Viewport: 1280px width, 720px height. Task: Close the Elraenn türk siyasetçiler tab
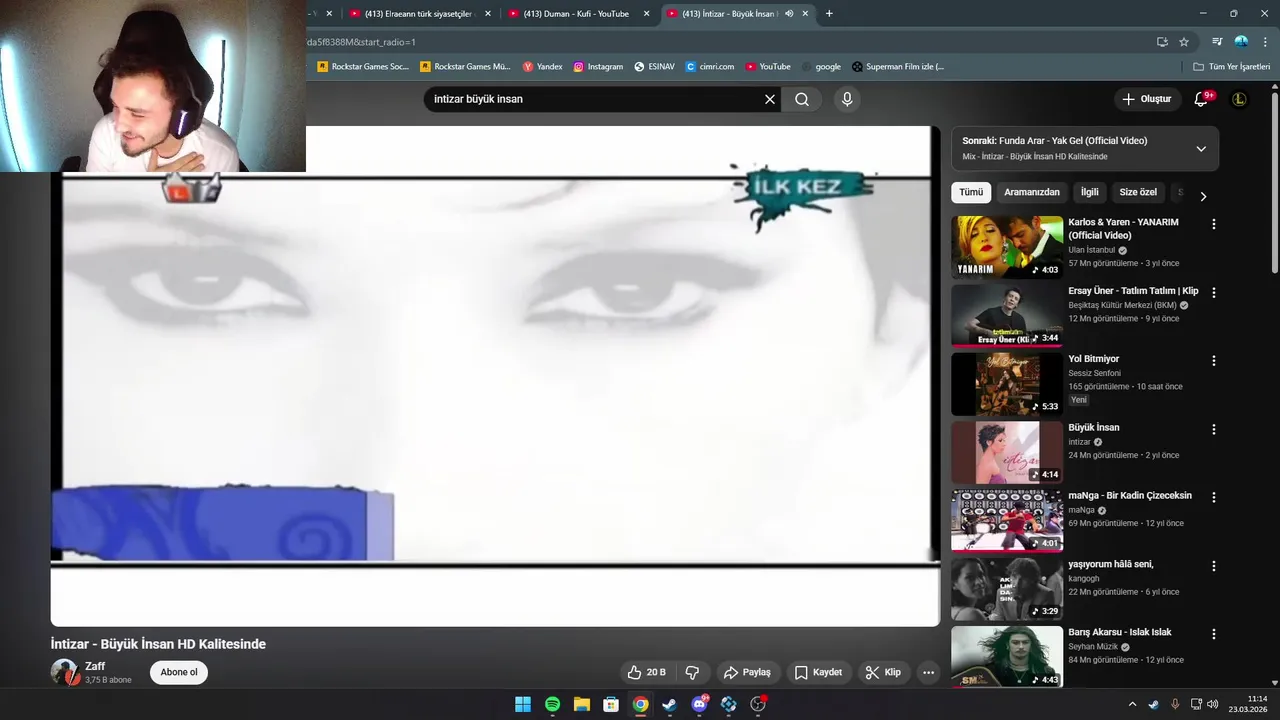pos(488,14)
